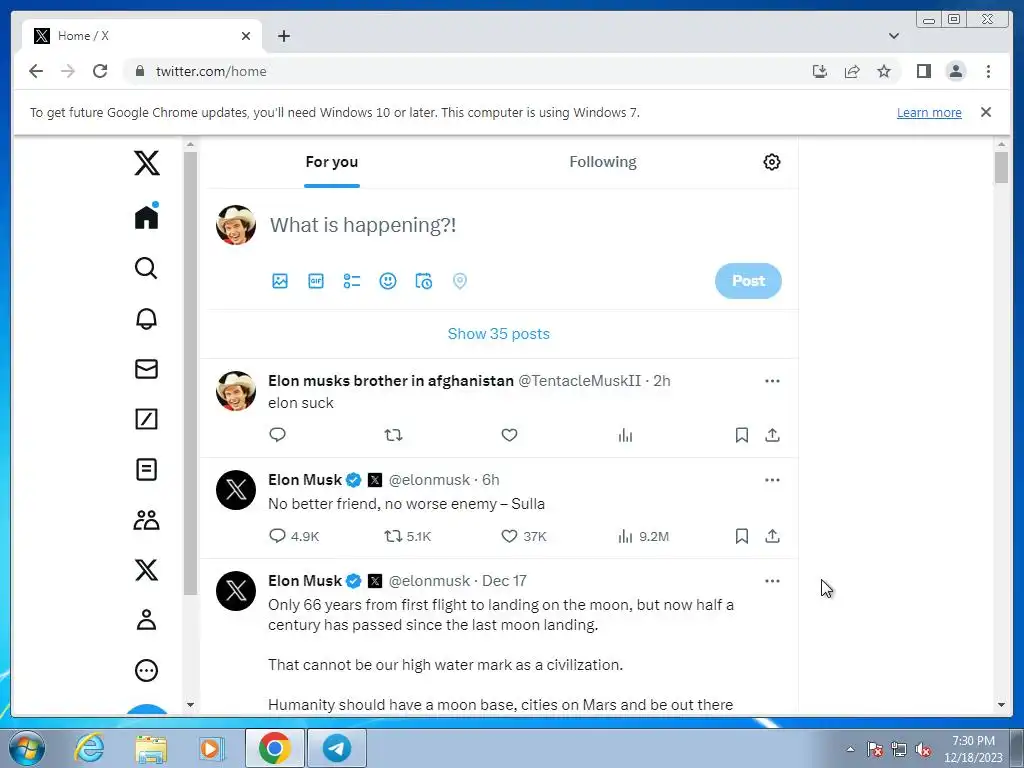Share the Sulla quote post
The height and width of the screenshot is (768, 1024).
click(x=773, y=537)
